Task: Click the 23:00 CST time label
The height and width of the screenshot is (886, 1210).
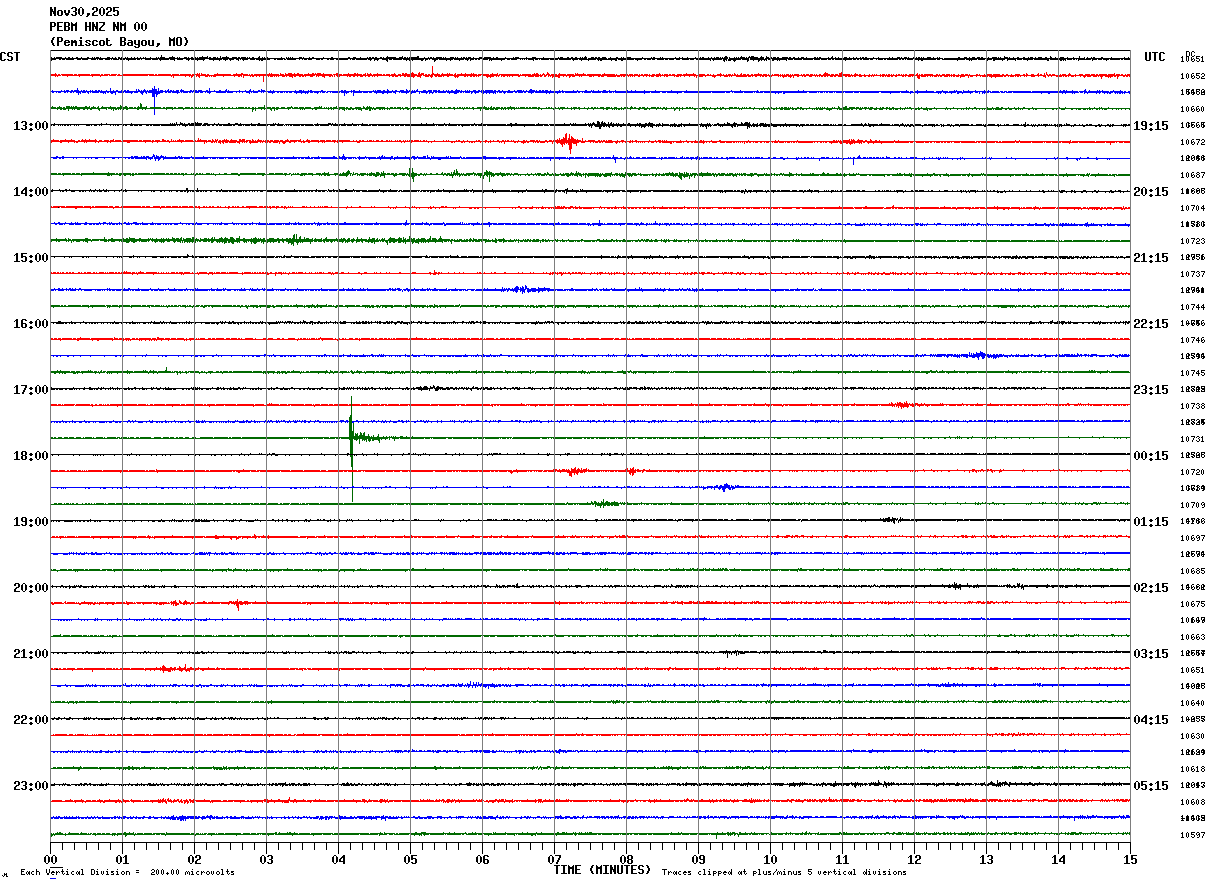Action: click(30, 786)
